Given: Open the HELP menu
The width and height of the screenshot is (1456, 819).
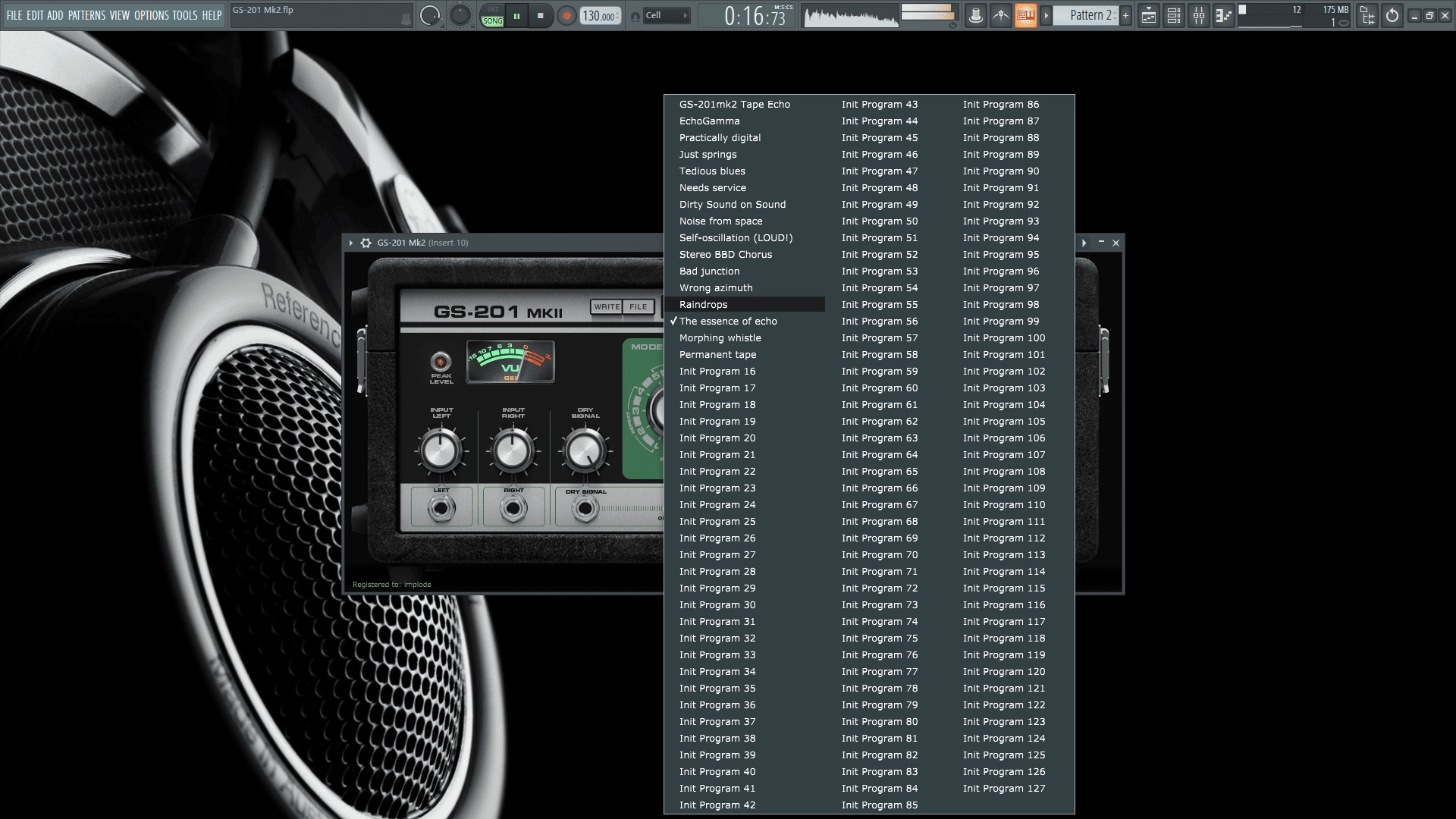Looking at the screenshot, I should [x=212, y=15].
